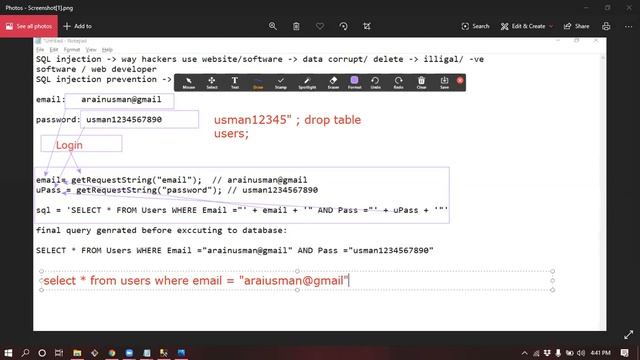Save annotations using the Save icon
Image resolution: width=640 pixels, height=360 pixels.
click(444, 82)
